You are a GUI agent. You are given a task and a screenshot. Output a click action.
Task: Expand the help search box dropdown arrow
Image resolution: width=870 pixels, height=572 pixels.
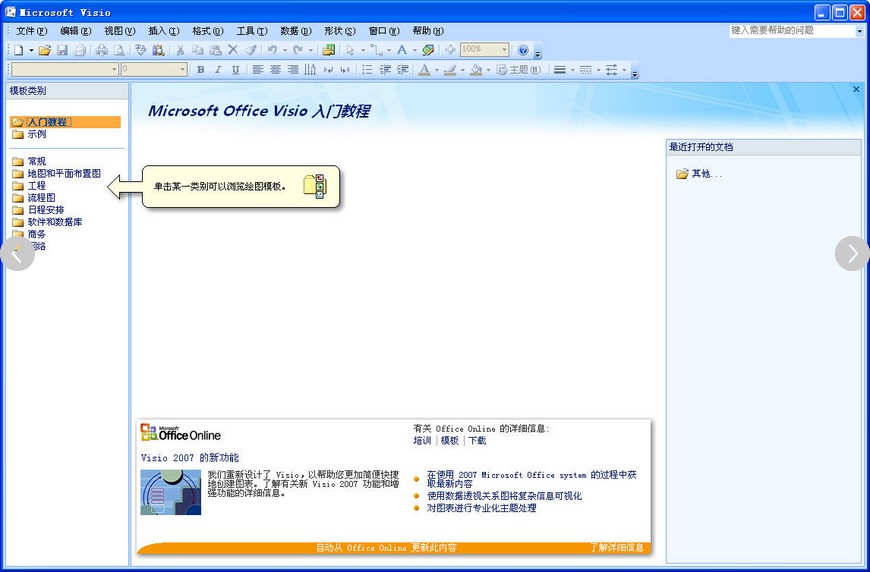[x=859, y=31]
